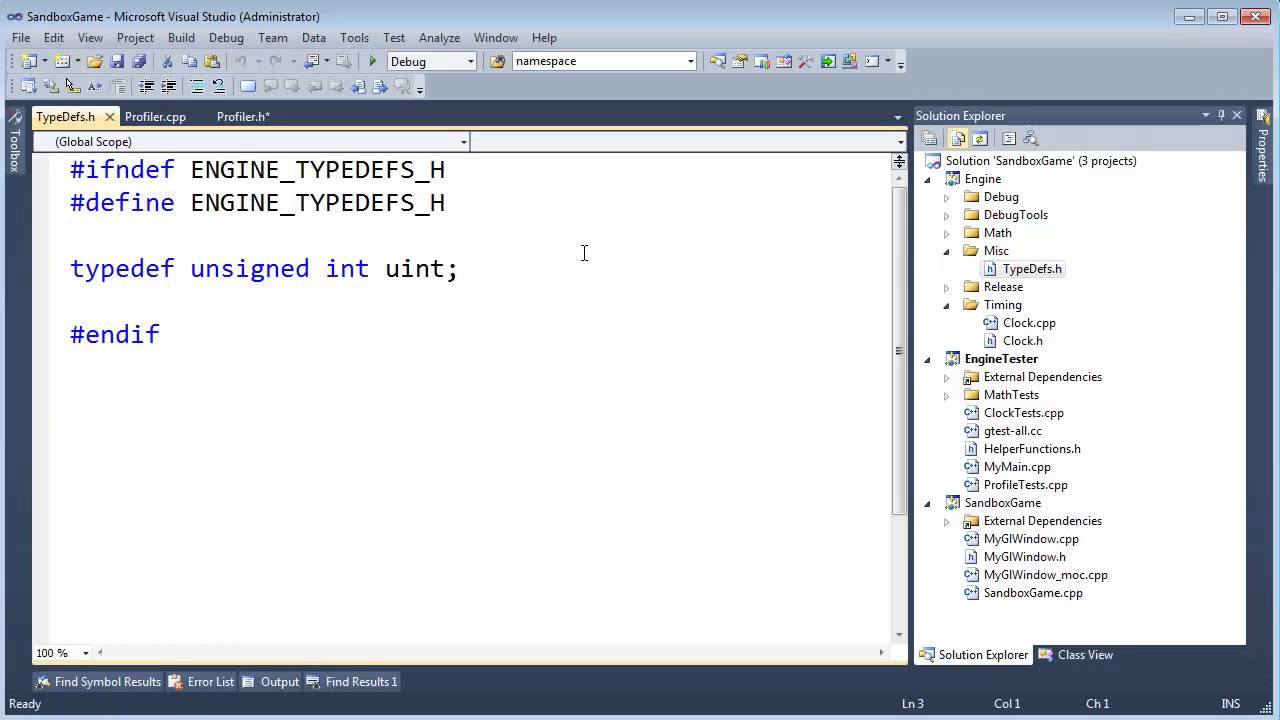Select Clock.cpp in Solution Explorer
The height and width of the screenshot is (720, 1280).
[x=1029, y=323]
